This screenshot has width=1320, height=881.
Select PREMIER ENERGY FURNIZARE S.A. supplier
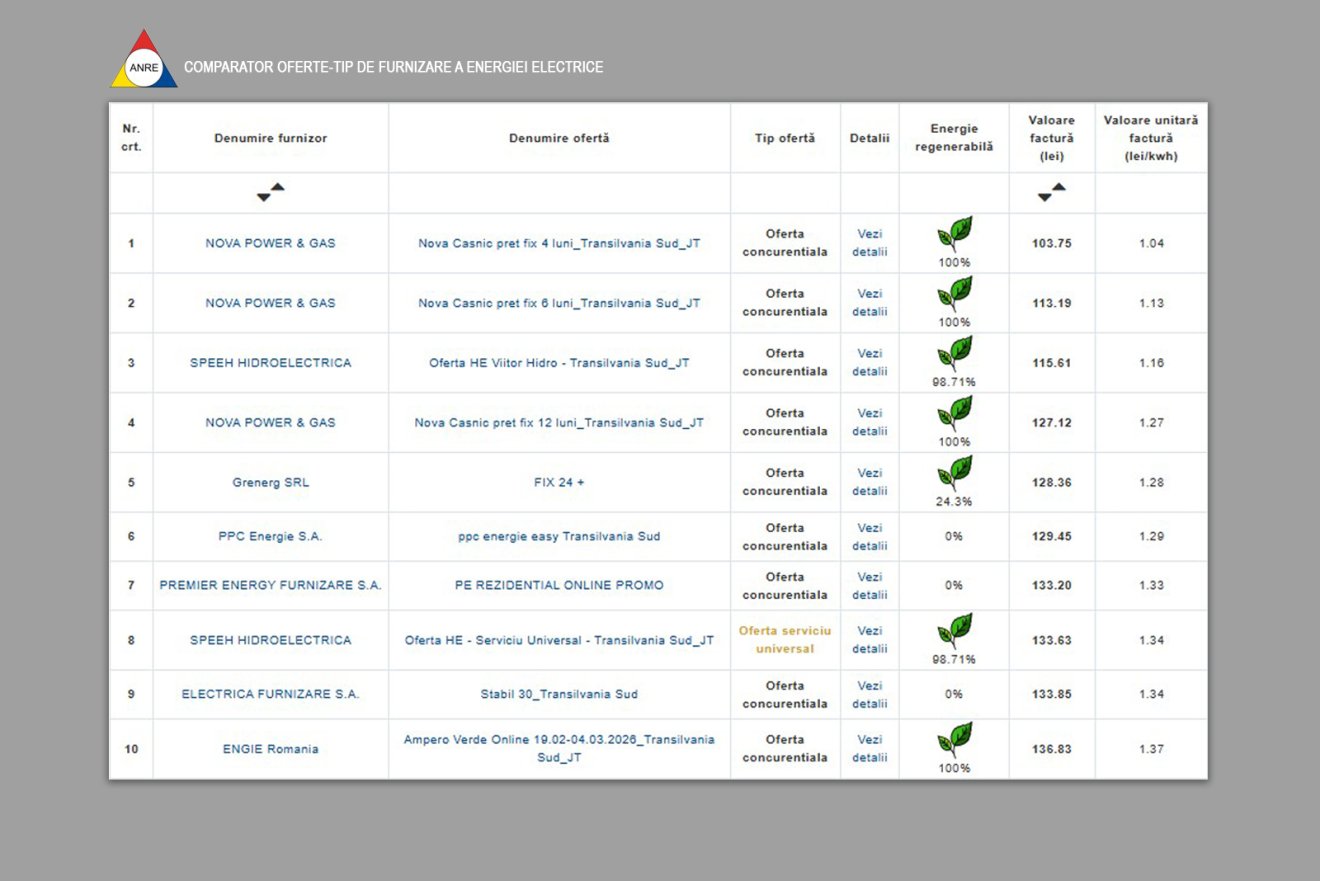270,585
